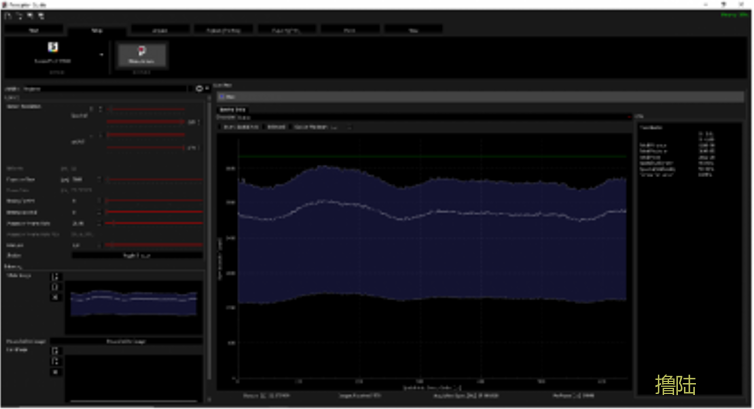Adjust the bottom red slider above the black selector bar
754x409 pixels.
(x=154, y=245)
